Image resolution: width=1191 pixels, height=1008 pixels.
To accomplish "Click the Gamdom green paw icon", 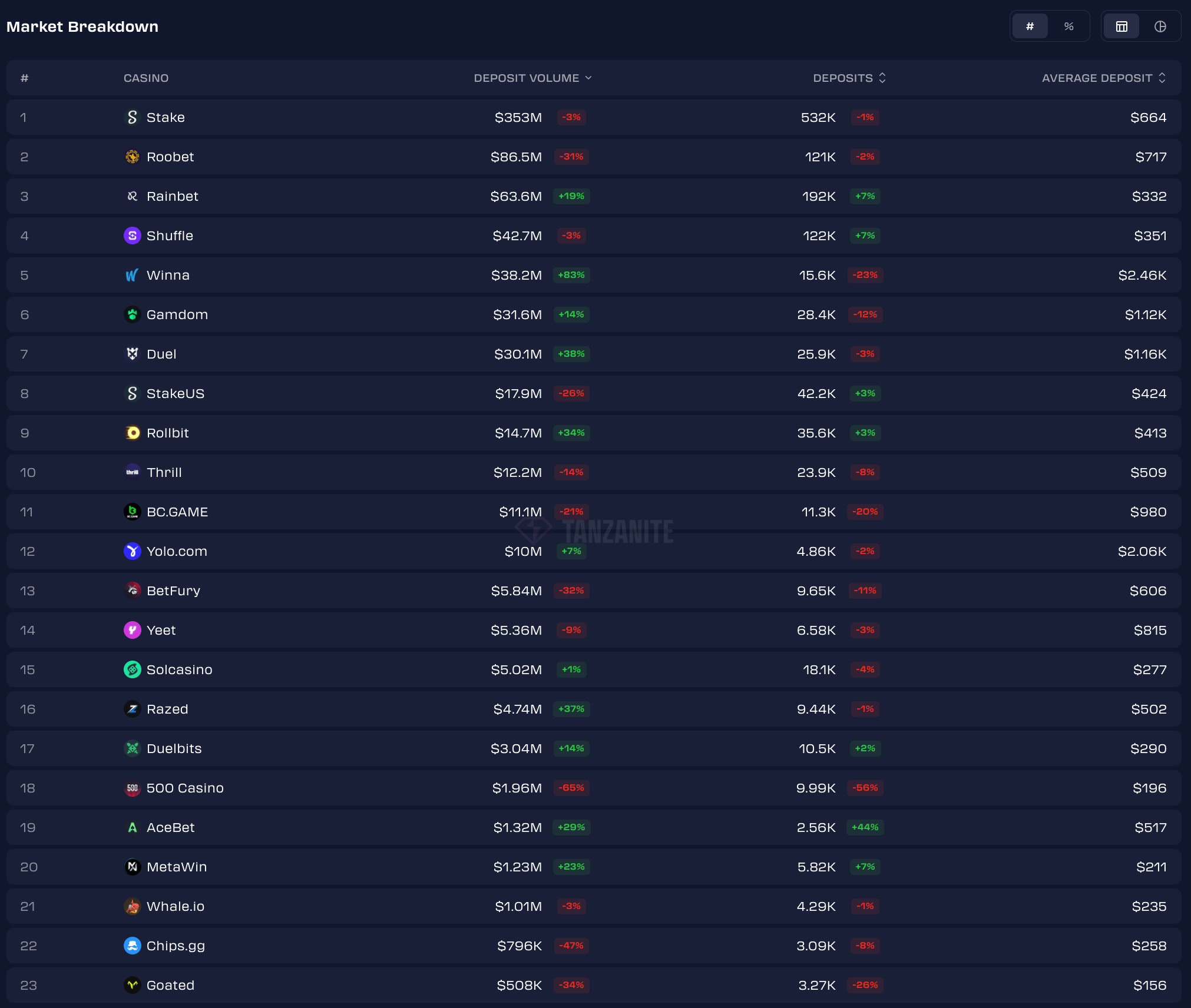I will [x=132, y=314].
